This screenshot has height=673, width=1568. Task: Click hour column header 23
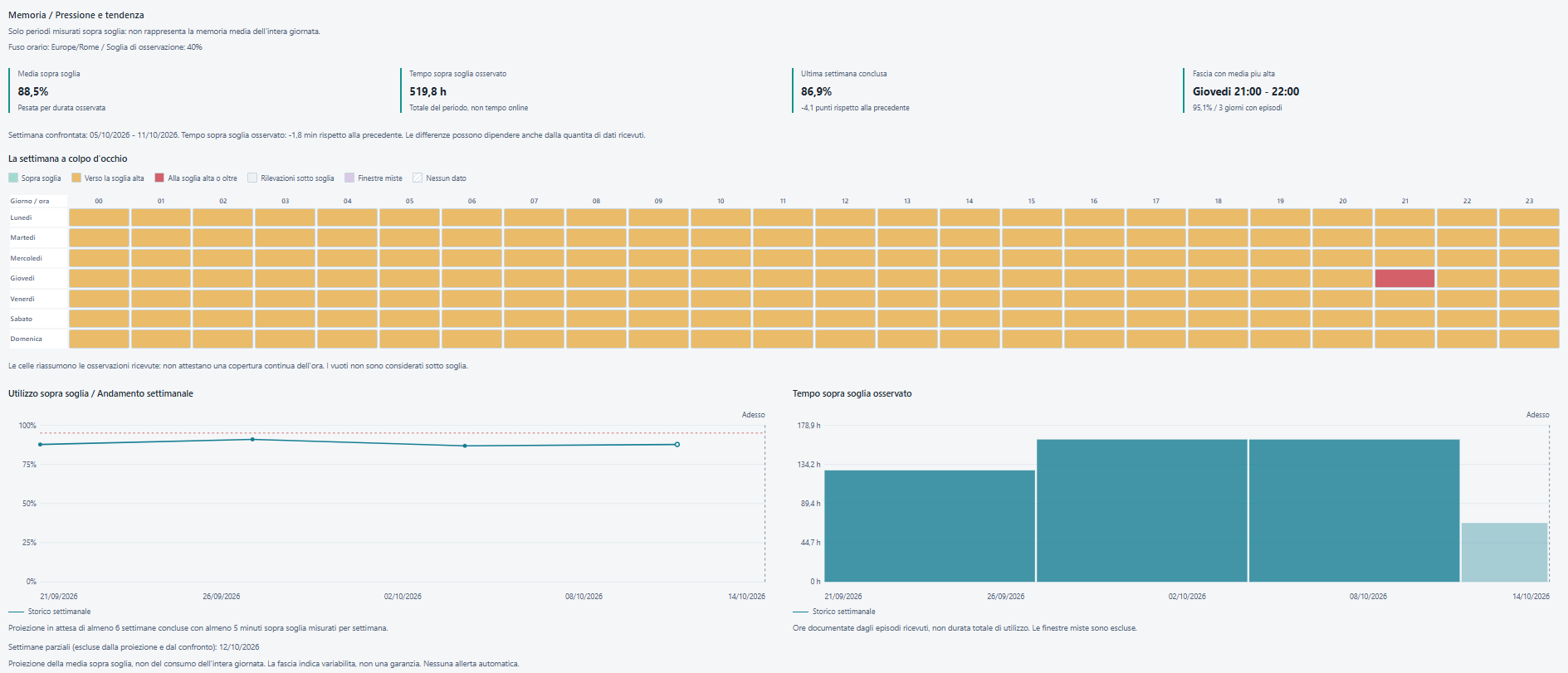click(x=1529, y=201)
